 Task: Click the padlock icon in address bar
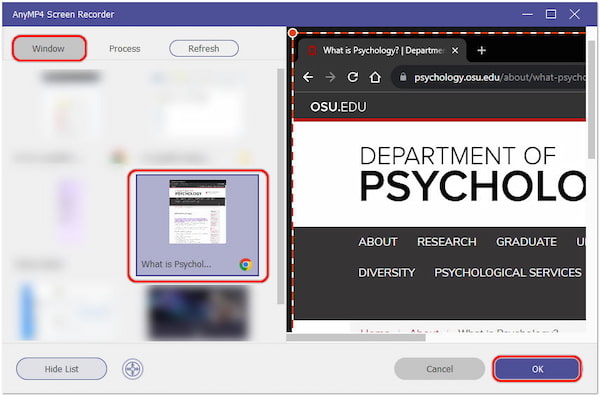403,77
